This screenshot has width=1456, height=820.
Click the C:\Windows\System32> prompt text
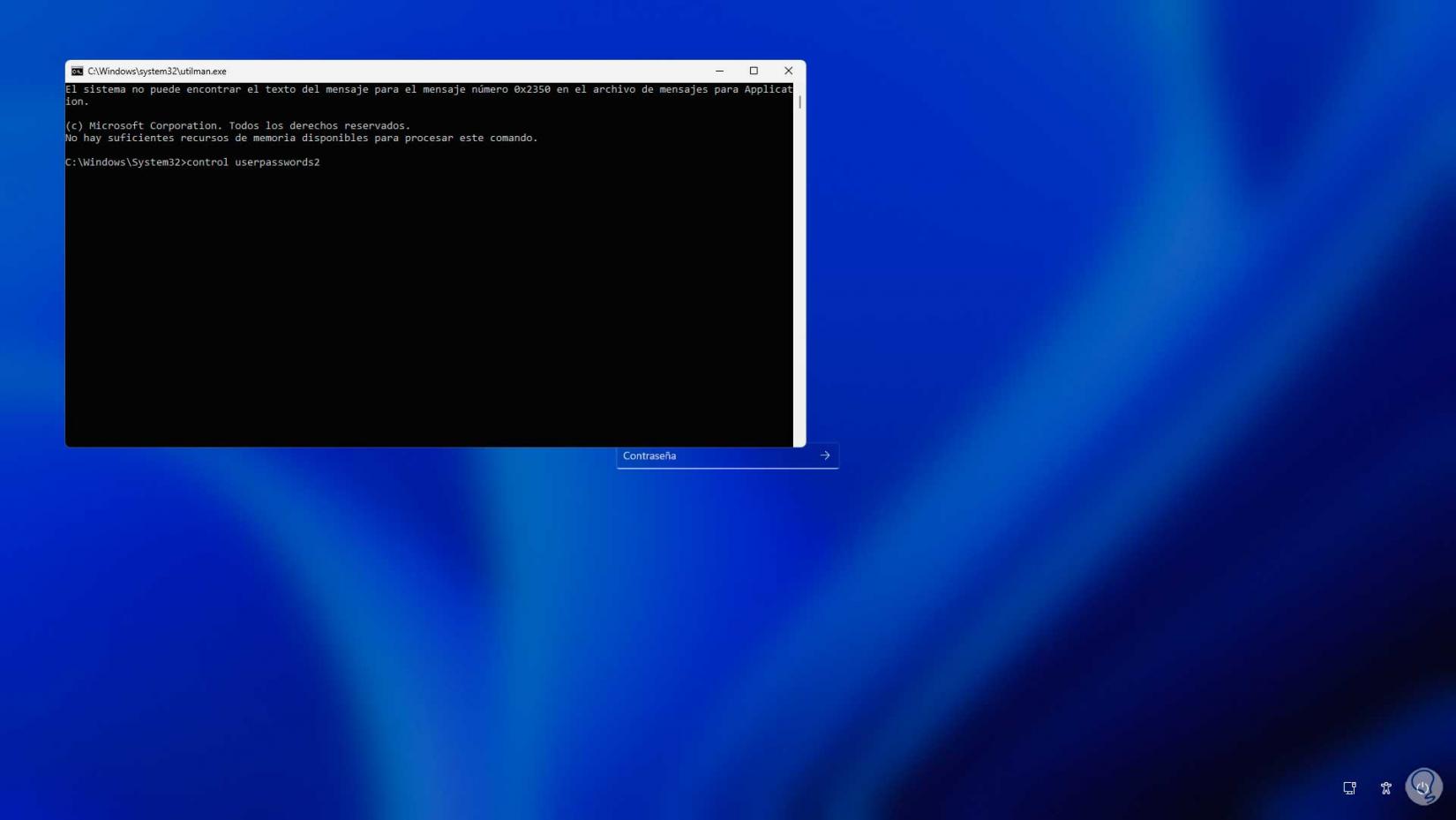tap(125, 162)
